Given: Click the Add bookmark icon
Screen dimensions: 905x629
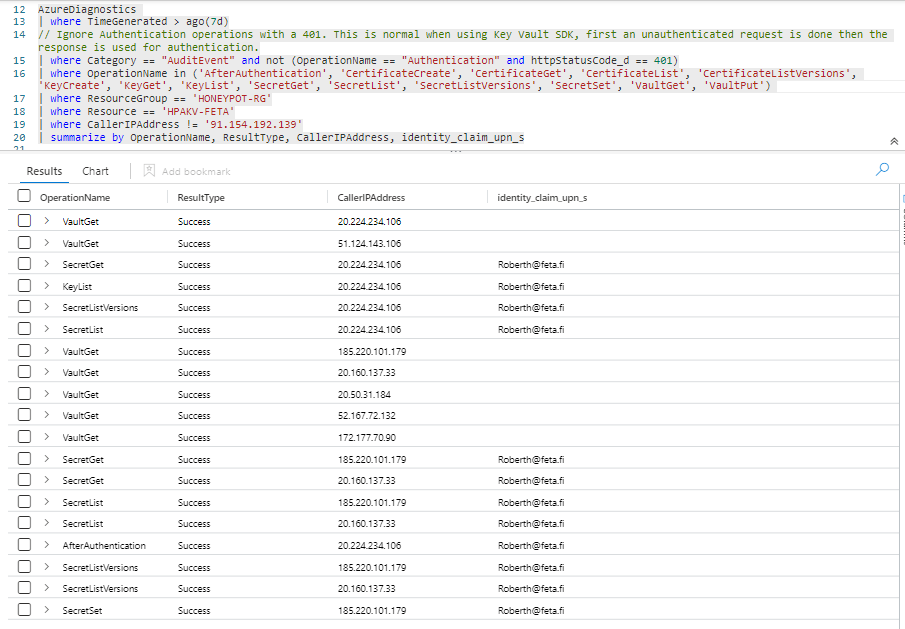Looking at the screenshot, I should tap(149, 172).
